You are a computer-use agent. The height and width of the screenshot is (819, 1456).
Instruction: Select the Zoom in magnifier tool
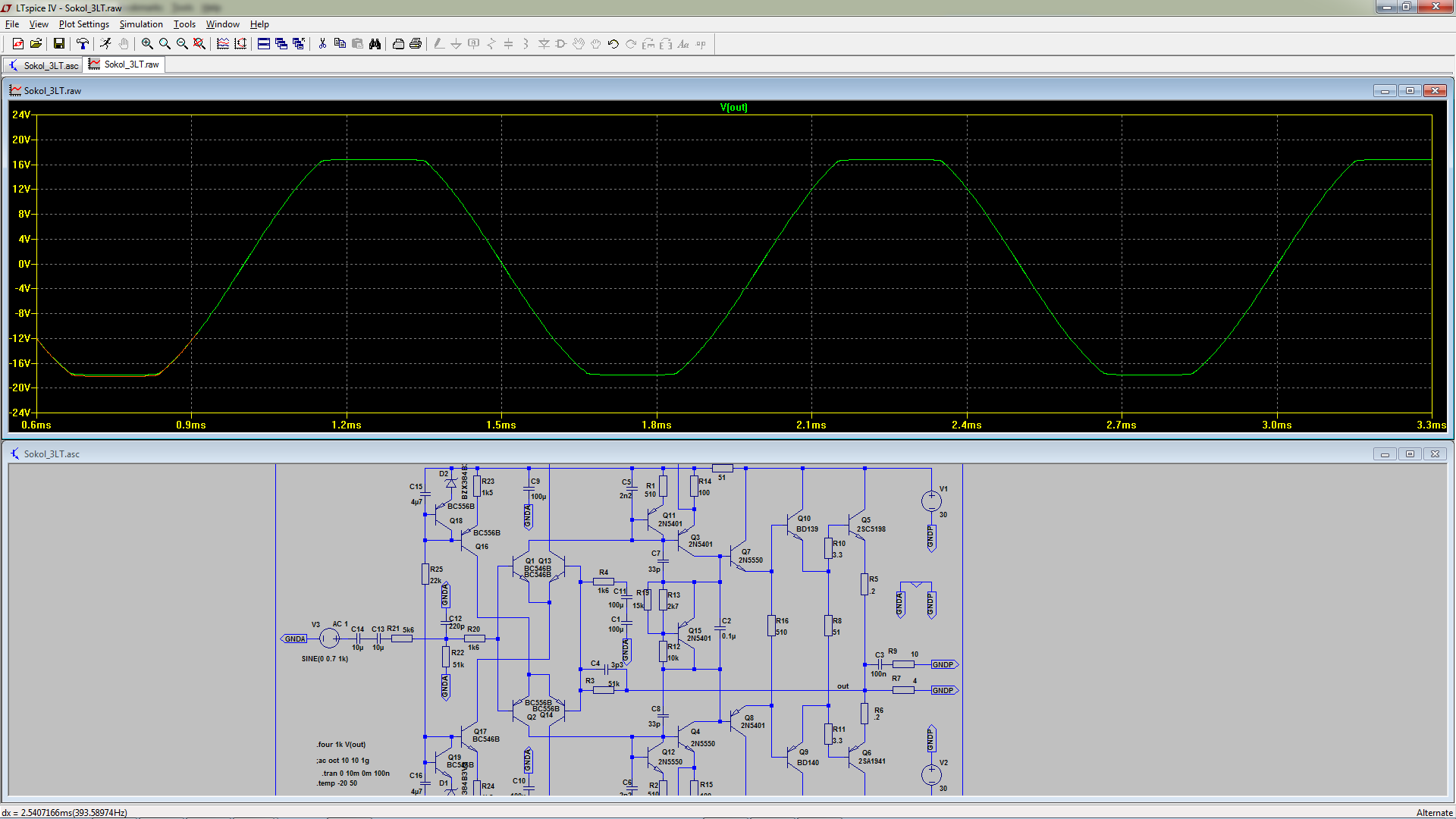(147, 44)
